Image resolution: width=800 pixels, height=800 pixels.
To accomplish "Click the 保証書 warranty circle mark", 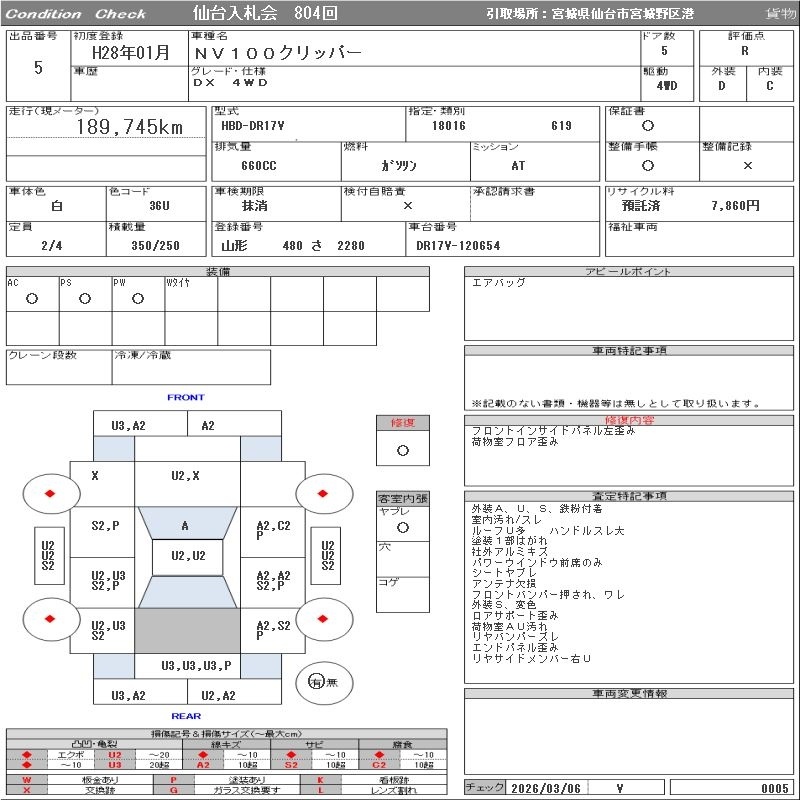I will [x=648, y=126].
